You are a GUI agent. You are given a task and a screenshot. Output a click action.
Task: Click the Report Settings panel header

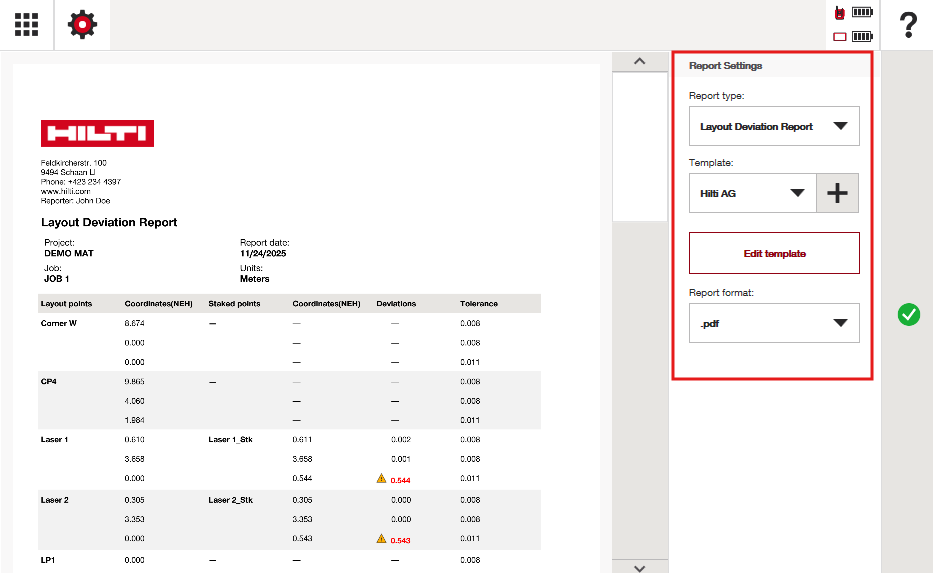tap(725, 66)
